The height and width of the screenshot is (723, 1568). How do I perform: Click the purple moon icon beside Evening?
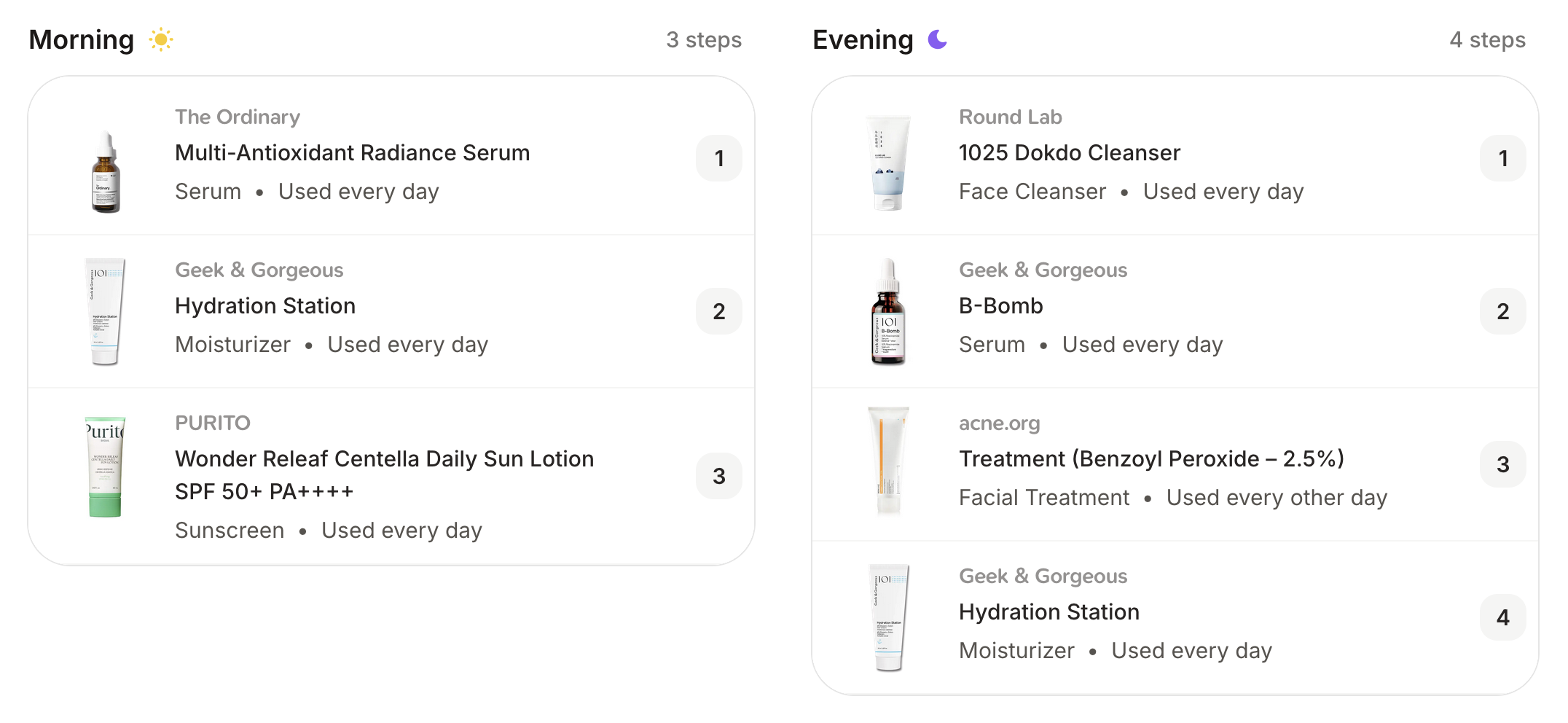point(937,39)
